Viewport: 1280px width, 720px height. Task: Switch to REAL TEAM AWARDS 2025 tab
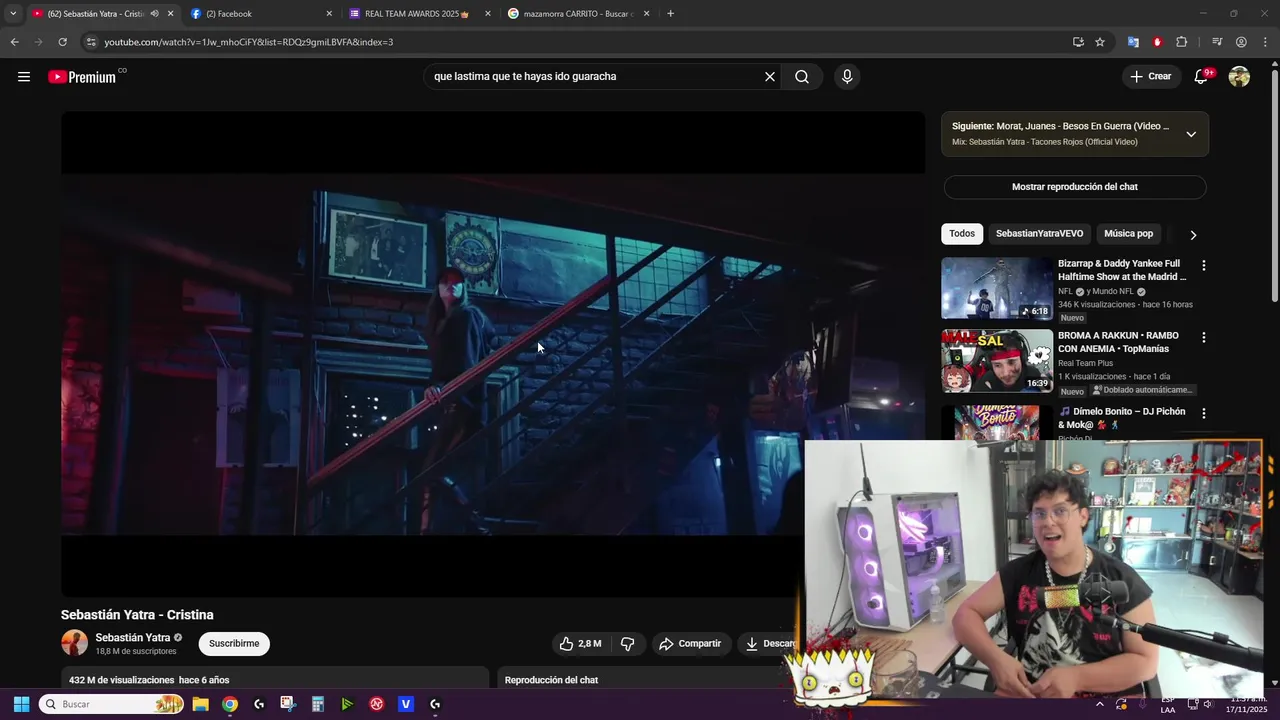coord(420,14)
